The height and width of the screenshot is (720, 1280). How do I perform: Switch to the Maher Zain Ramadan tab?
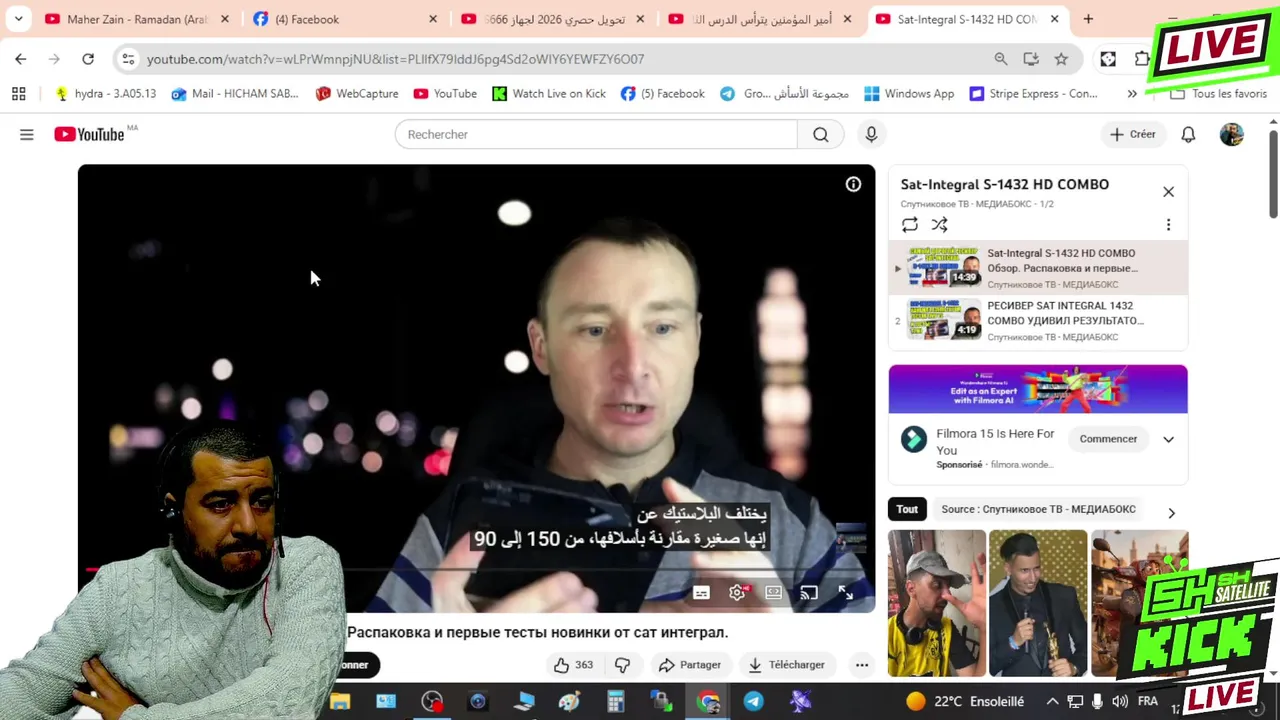click(137, 19)
